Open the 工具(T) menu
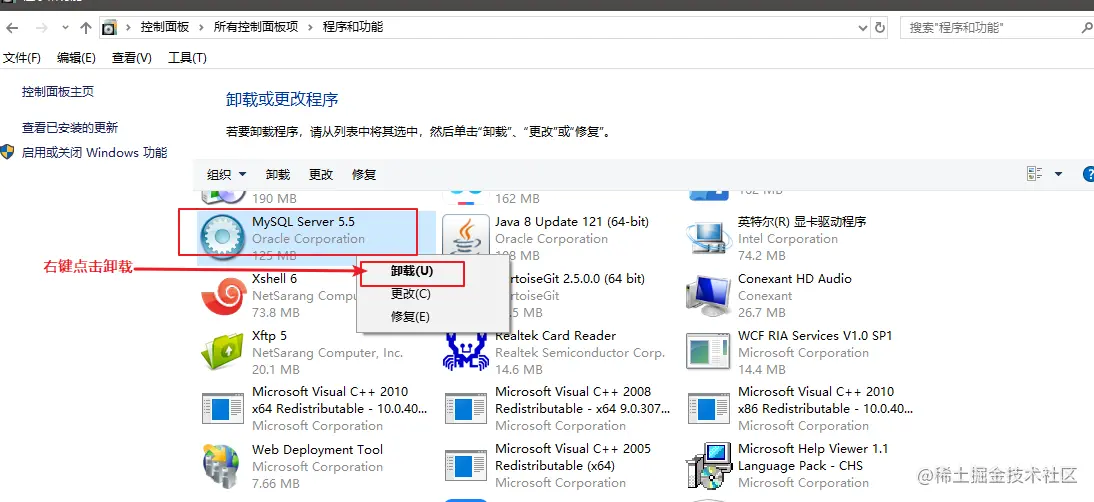1094x502 pixels. 187,58
